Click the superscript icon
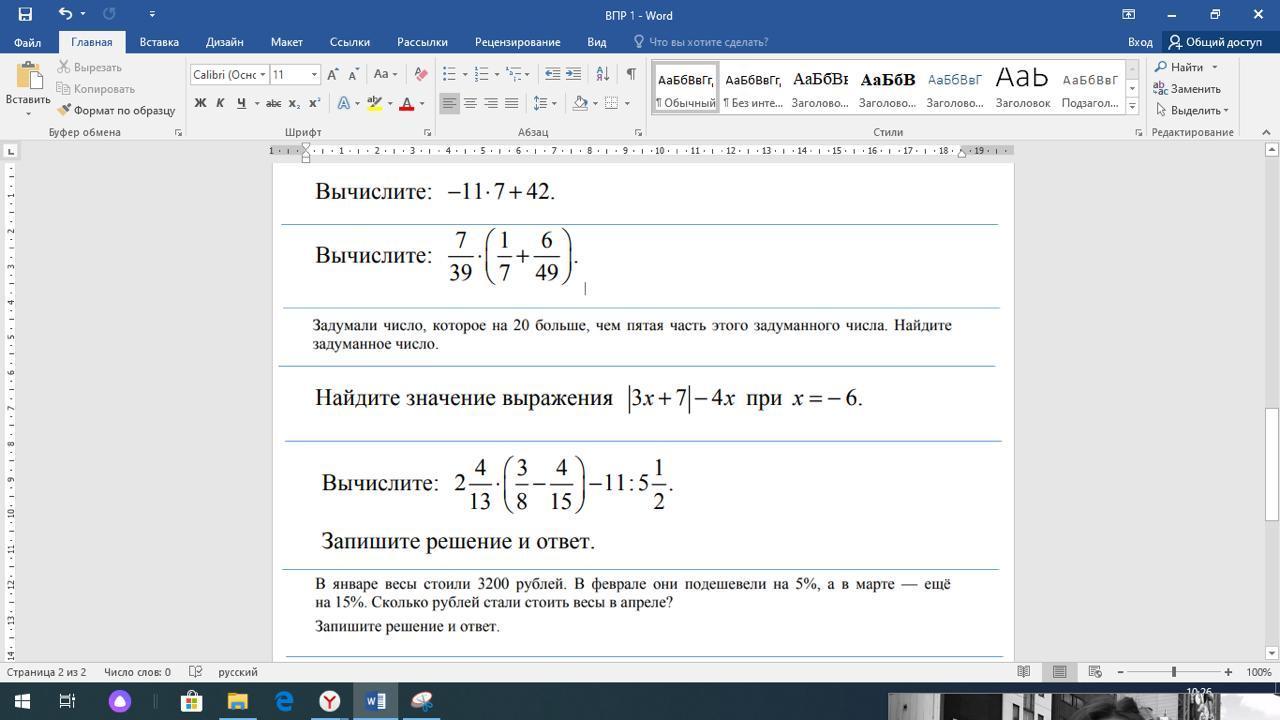 [x=314, y=103]
